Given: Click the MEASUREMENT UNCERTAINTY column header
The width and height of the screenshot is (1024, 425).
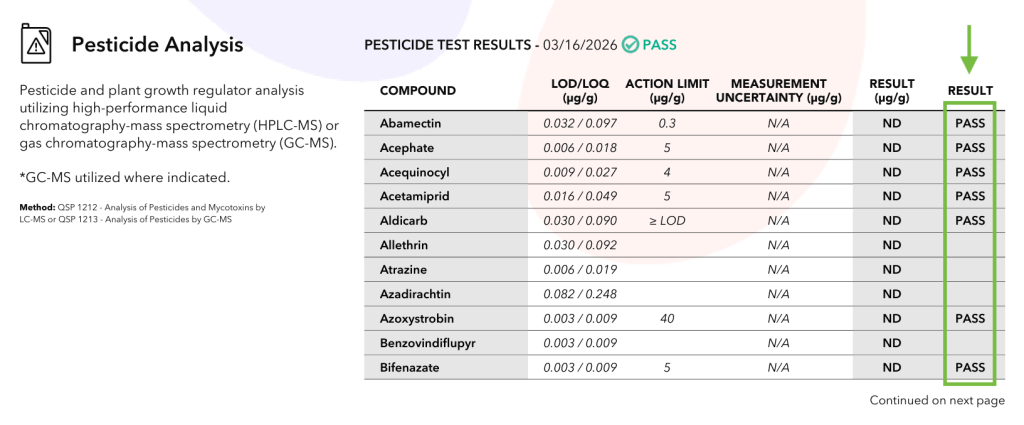Looking at the screenshot, I should [778, 91].
